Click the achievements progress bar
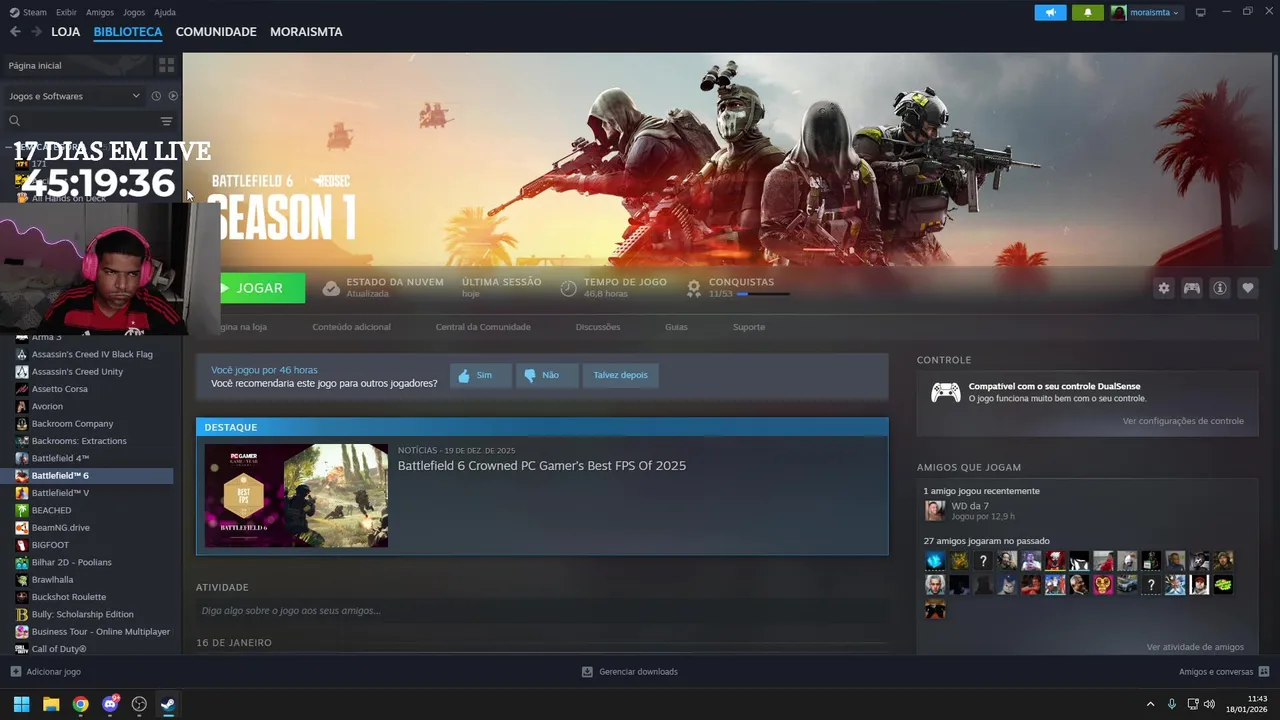Viewport: 1280px width, 720px height. pyautogui.click(x=763, y=295)
